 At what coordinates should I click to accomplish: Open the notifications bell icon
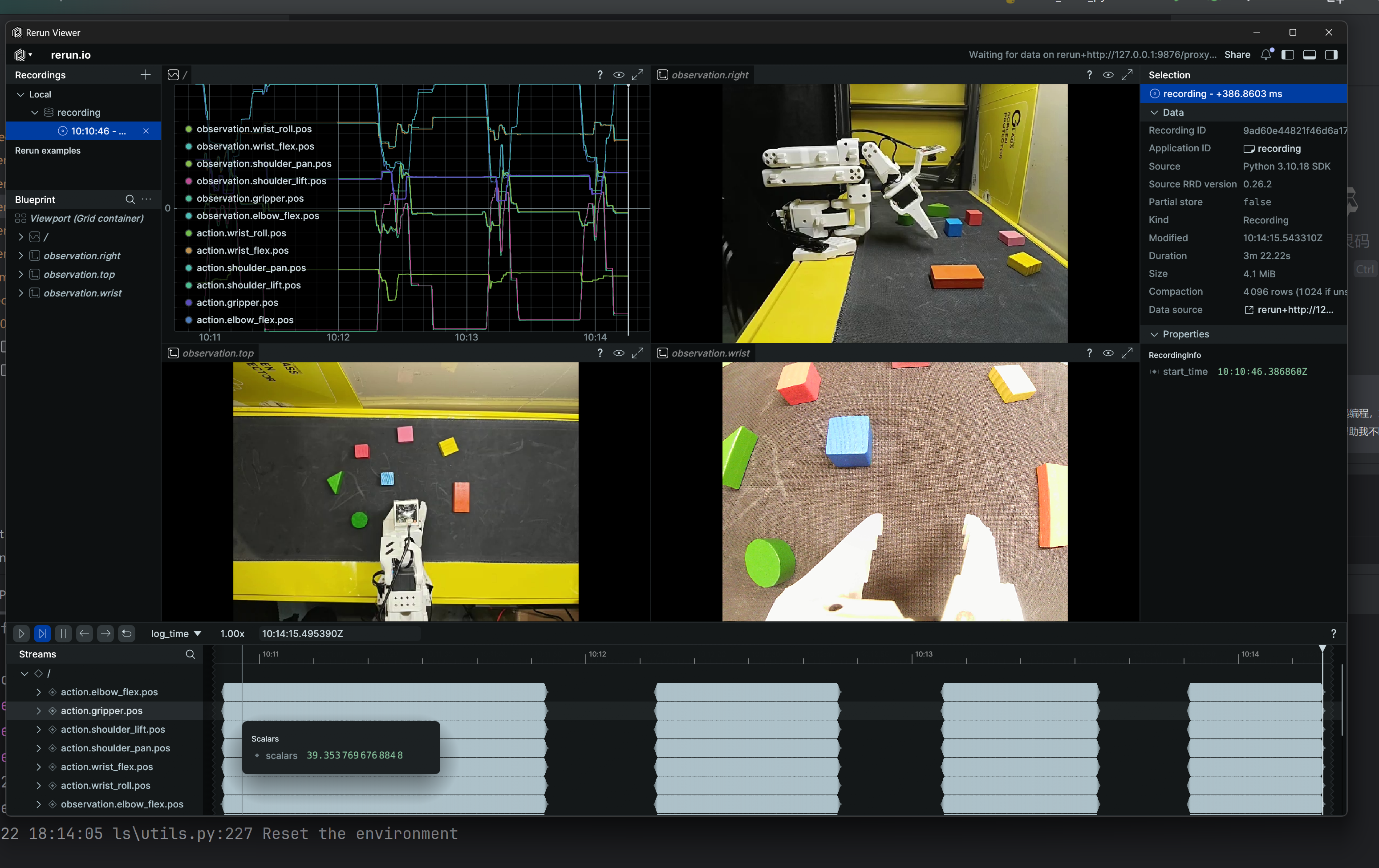[x=1265, y=55]
